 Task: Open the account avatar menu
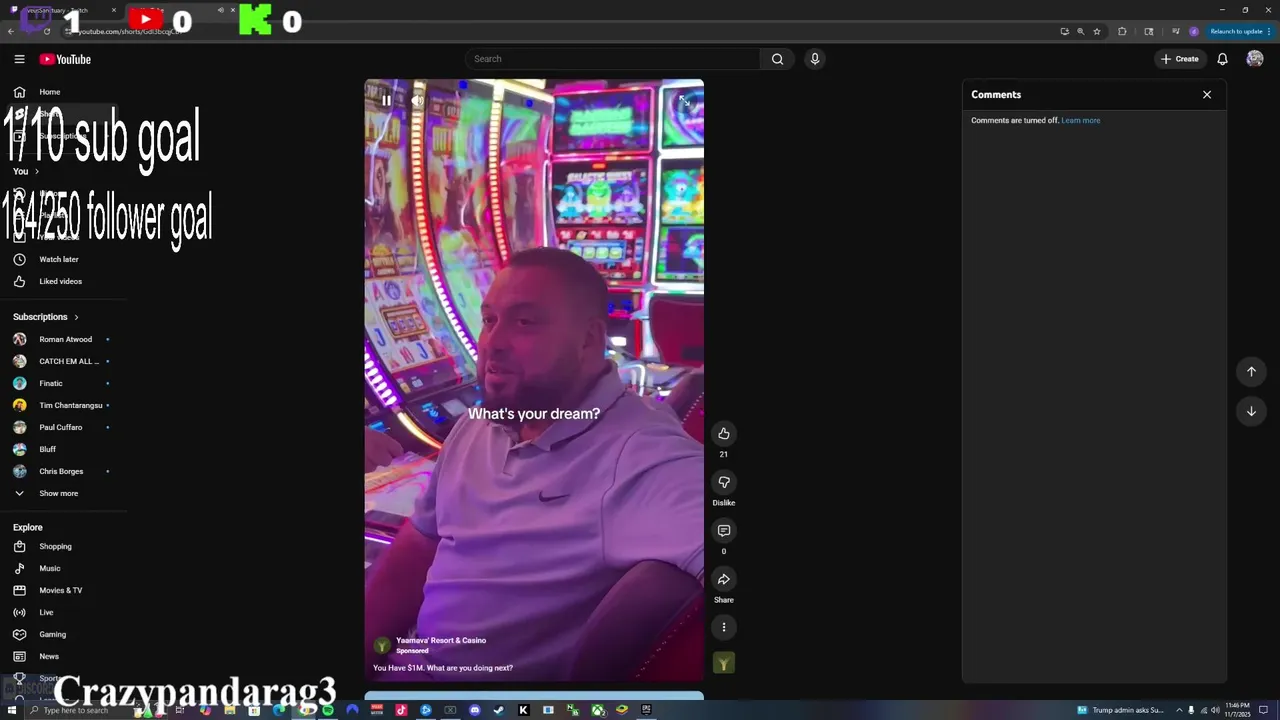[1255, 59]
